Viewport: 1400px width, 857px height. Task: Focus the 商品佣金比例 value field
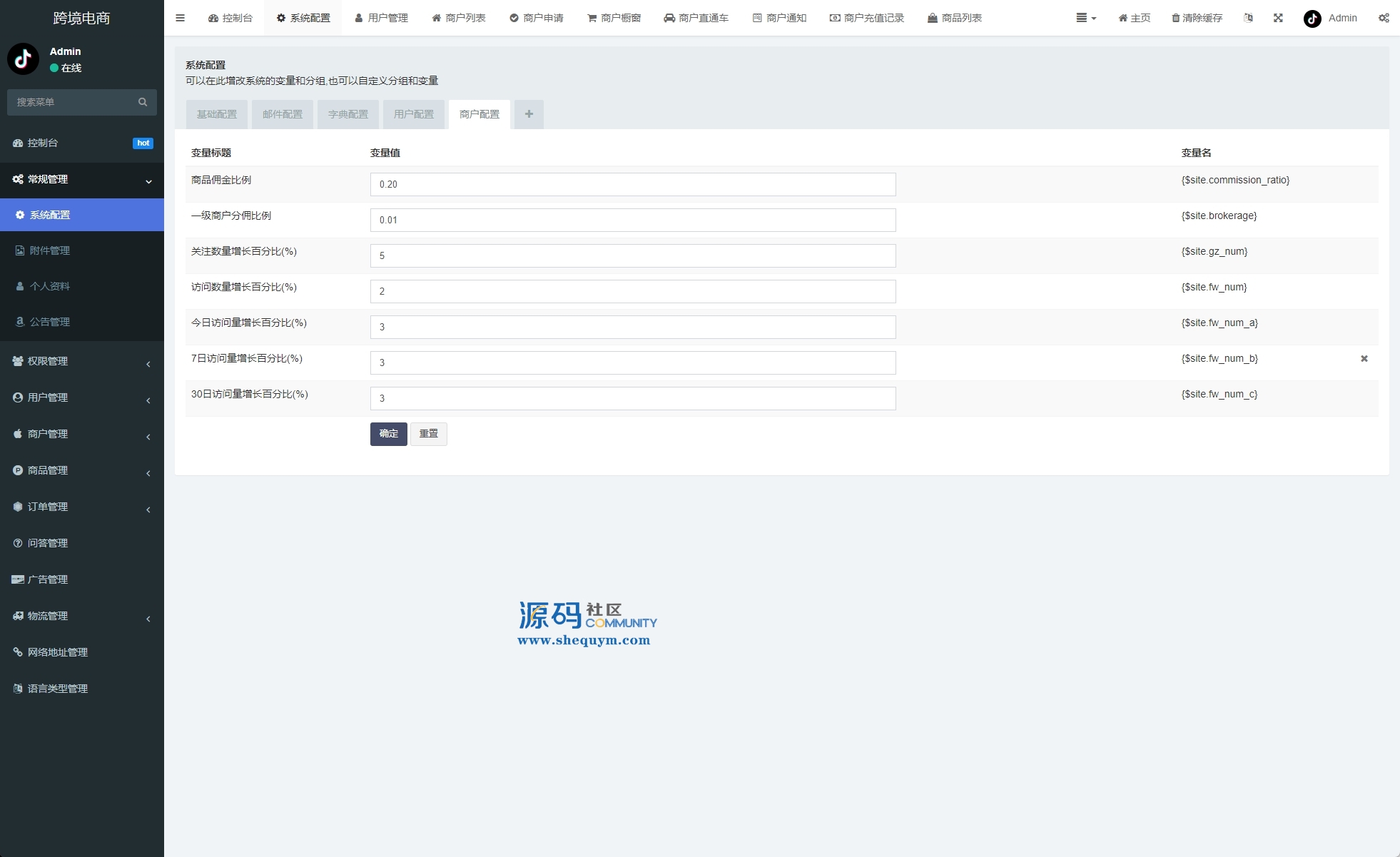click(x=633, y=184)
